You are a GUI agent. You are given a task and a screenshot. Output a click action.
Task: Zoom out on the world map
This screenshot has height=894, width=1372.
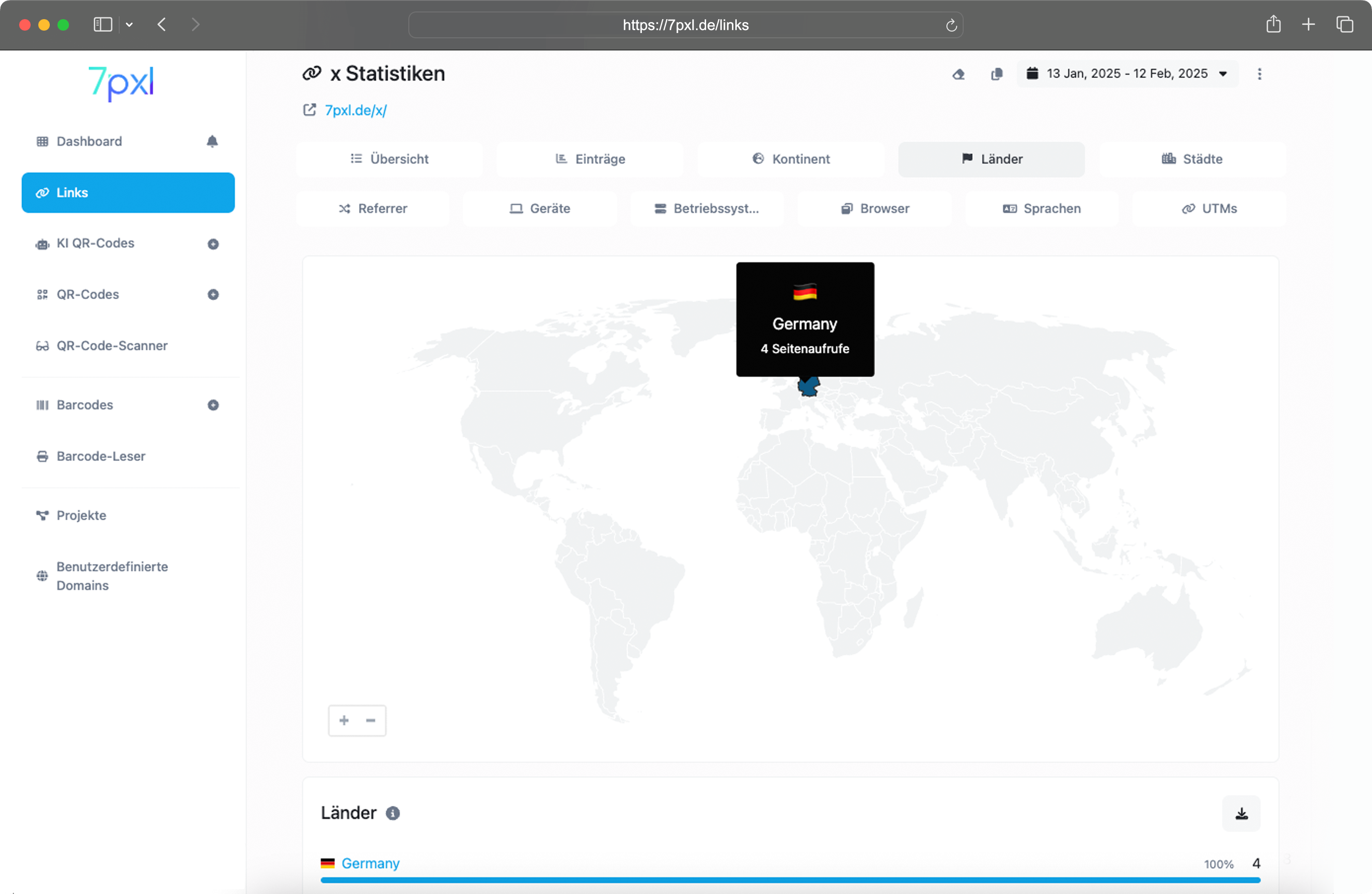[x=371, y=720]
